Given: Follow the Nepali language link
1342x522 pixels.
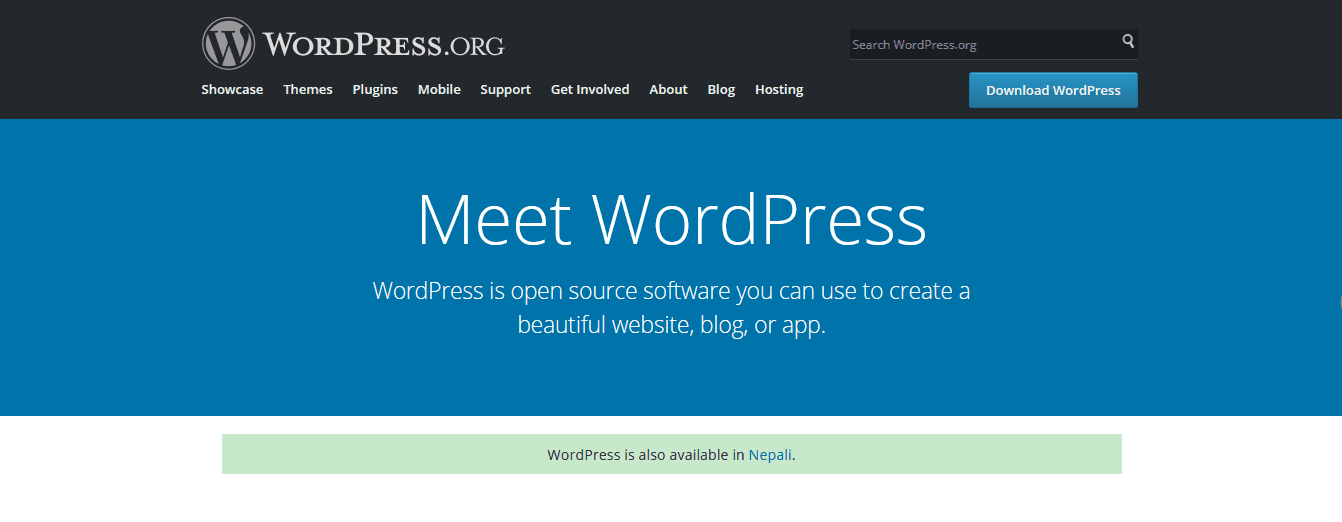Looking at the screenshot, I should click(770, 455).
